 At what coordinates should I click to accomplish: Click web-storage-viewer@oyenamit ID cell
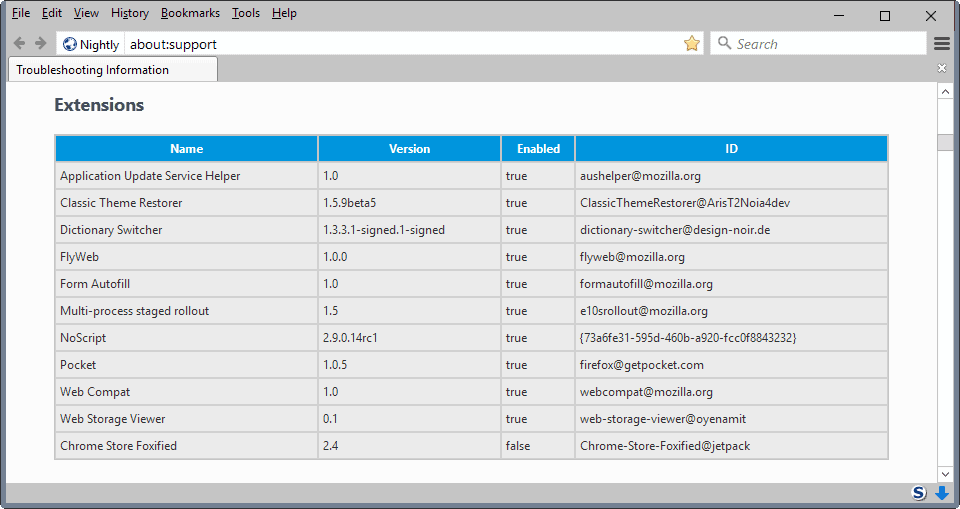[732, 418]
